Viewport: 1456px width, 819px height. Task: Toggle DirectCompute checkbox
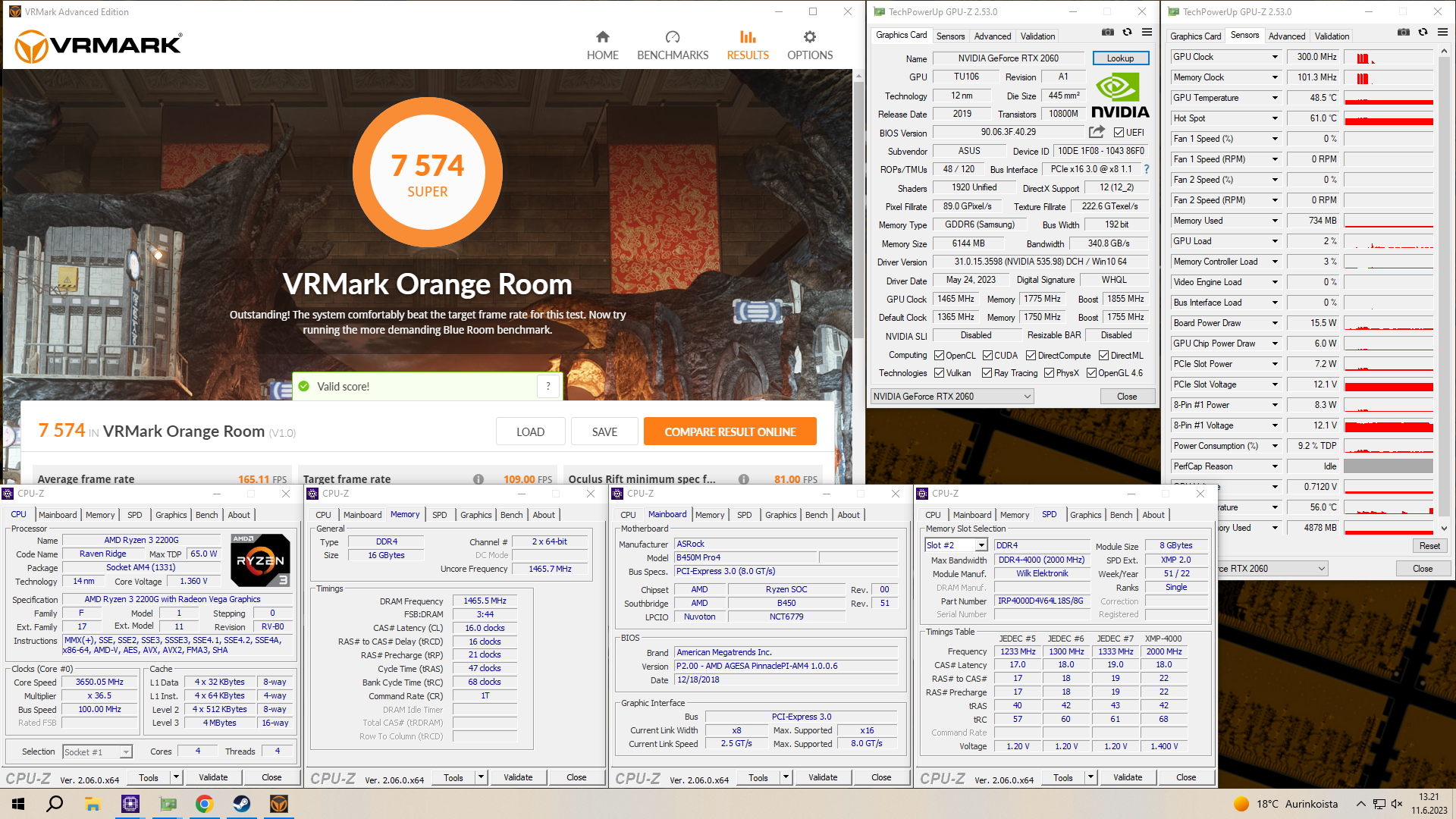click(1031, 356)
